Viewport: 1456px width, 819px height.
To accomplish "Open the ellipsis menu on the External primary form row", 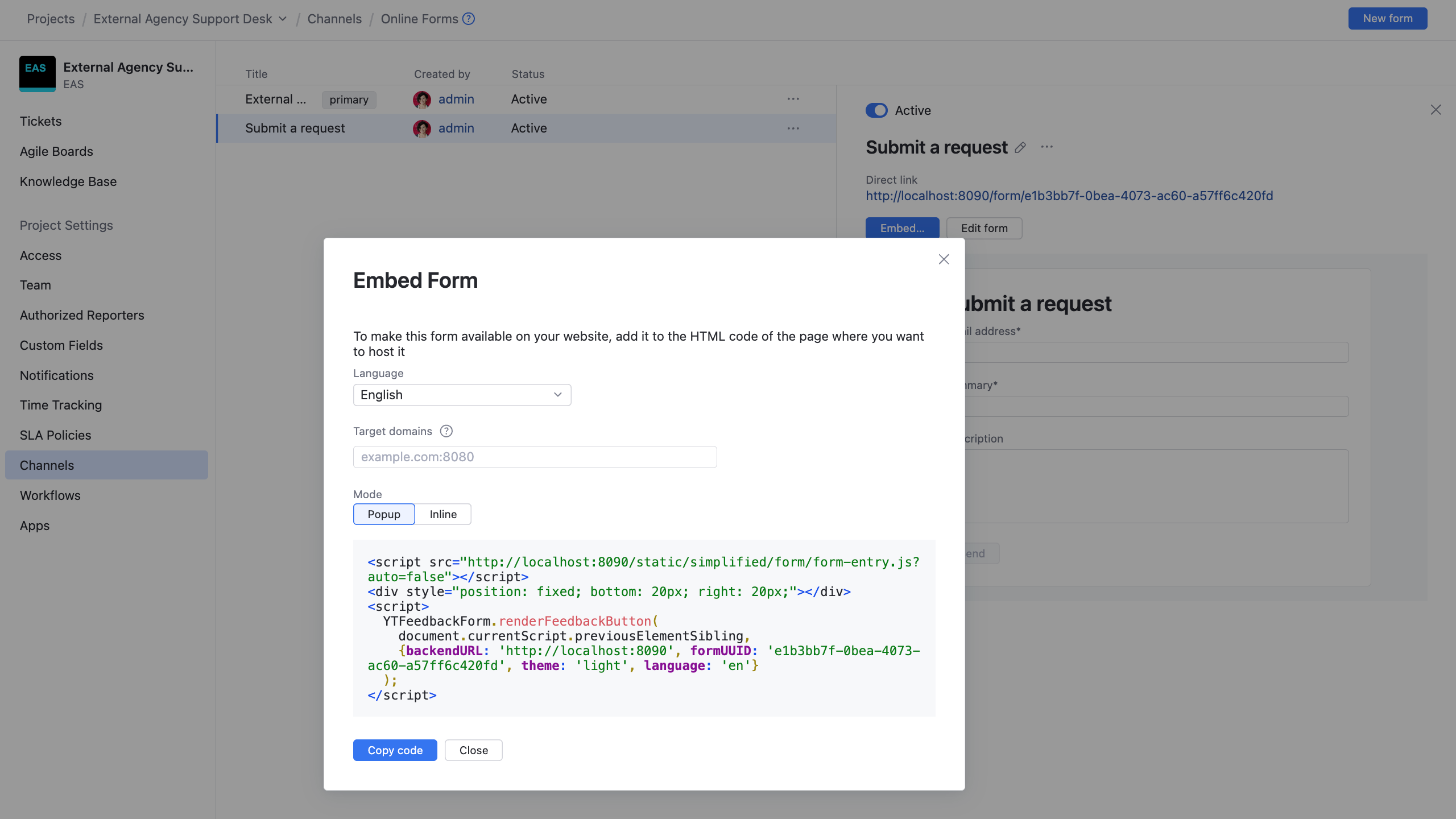I will tap(793, 99).
